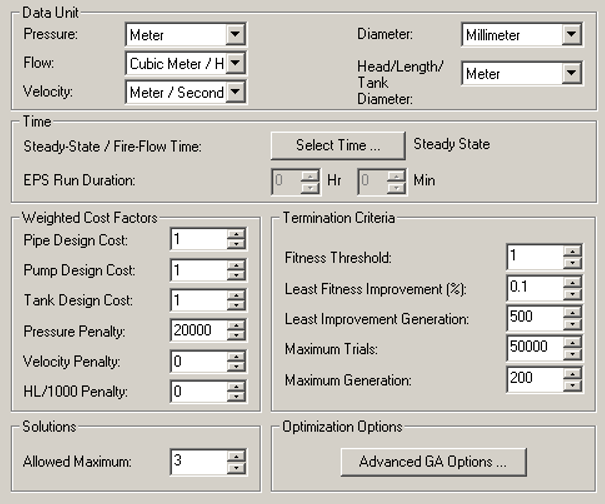The height and width of the screenshot is (504, 605).
Task: Decrease Fitness Threshold with down arrow
Action: click(572, 263)
